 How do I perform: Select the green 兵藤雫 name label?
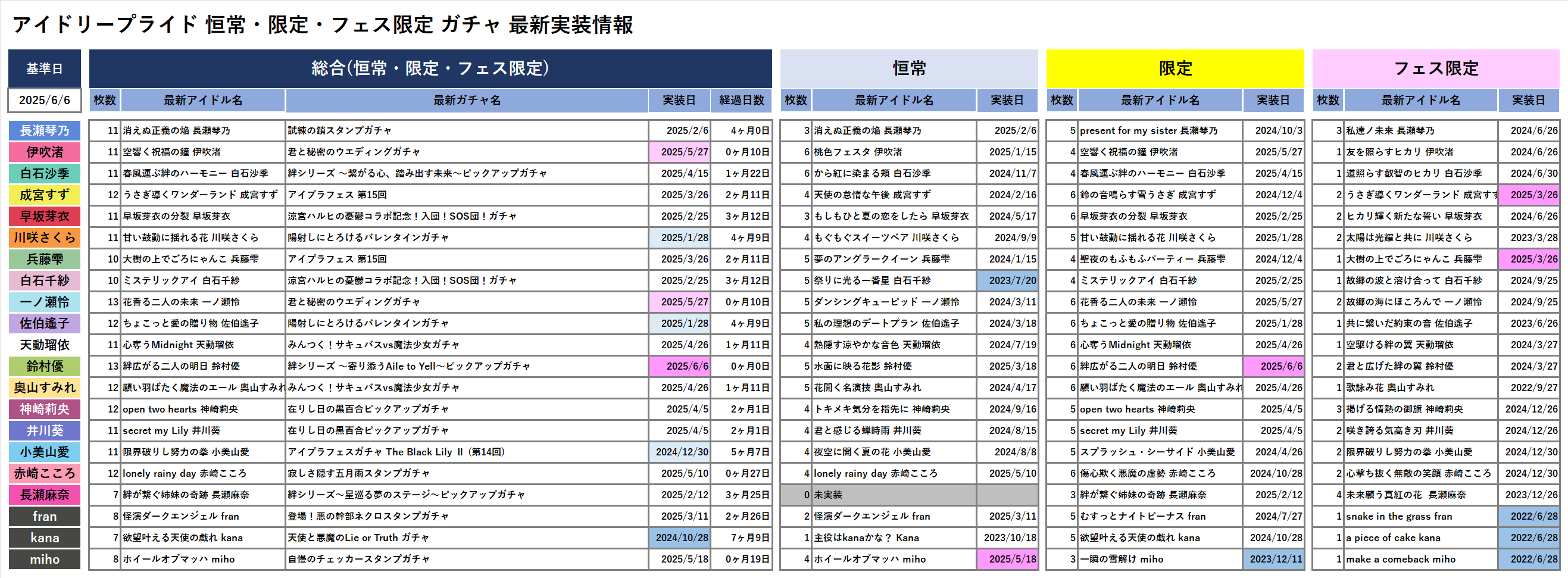pos(45,259)
